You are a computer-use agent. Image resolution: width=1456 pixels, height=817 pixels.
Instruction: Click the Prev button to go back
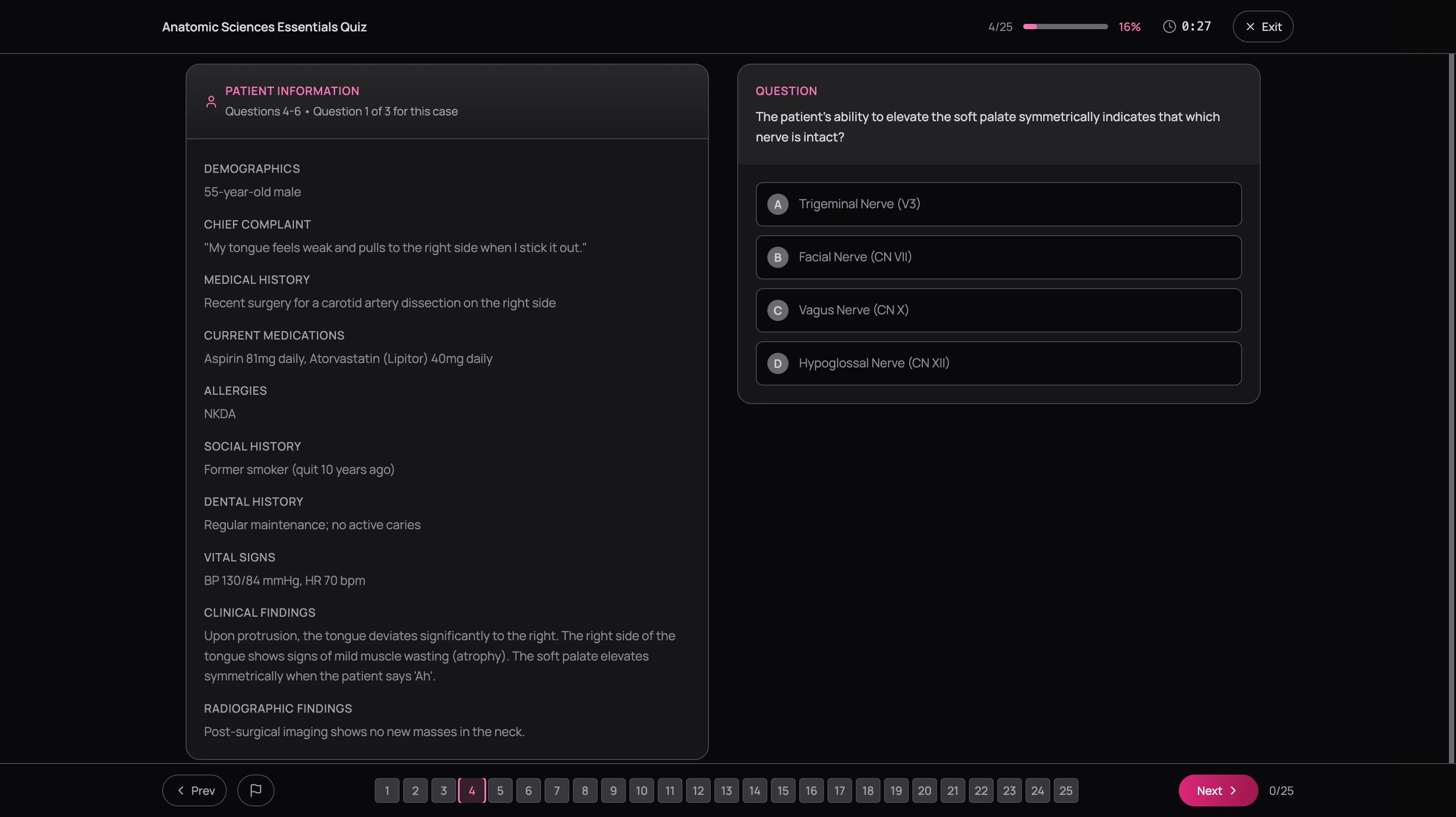point(194,790)
